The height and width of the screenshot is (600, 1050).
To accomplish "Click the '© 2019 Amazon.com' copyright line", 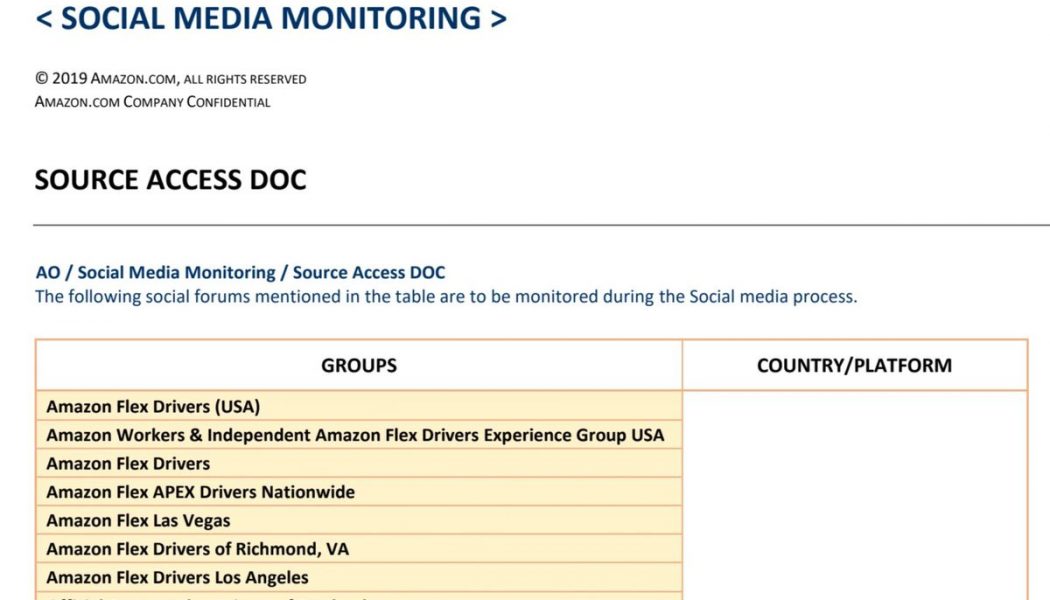I will (x=171, y=79).
